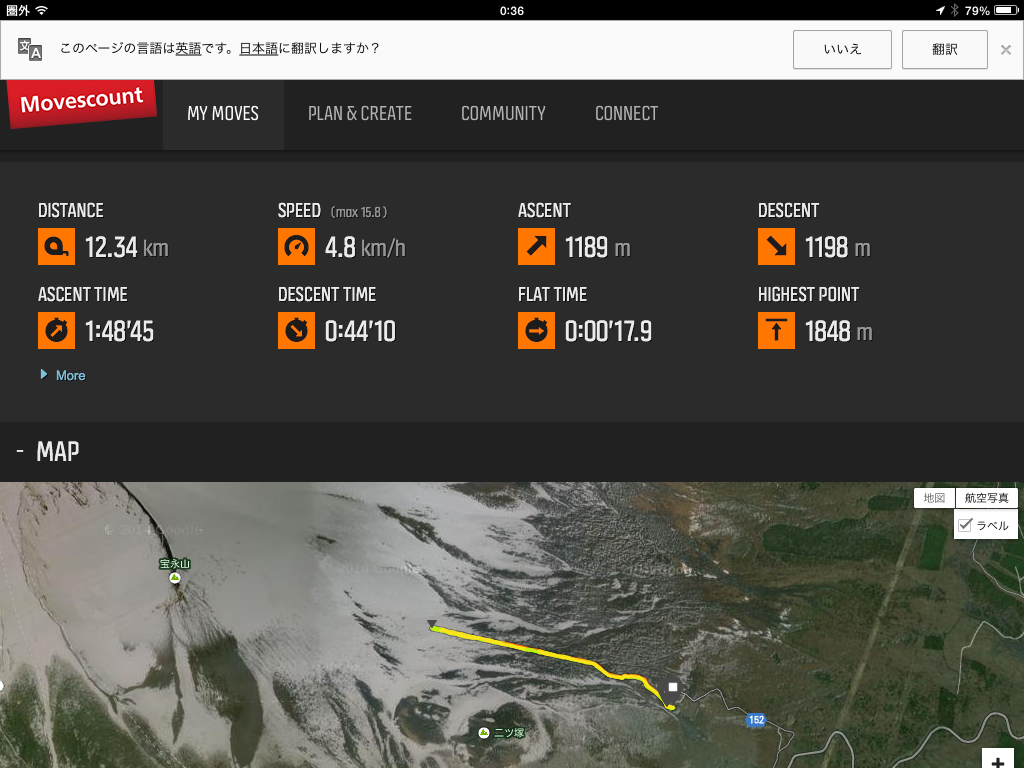Click the descent time stopwatch icon
This screenshot has width=1024, height=768.
tap(296, 331)
